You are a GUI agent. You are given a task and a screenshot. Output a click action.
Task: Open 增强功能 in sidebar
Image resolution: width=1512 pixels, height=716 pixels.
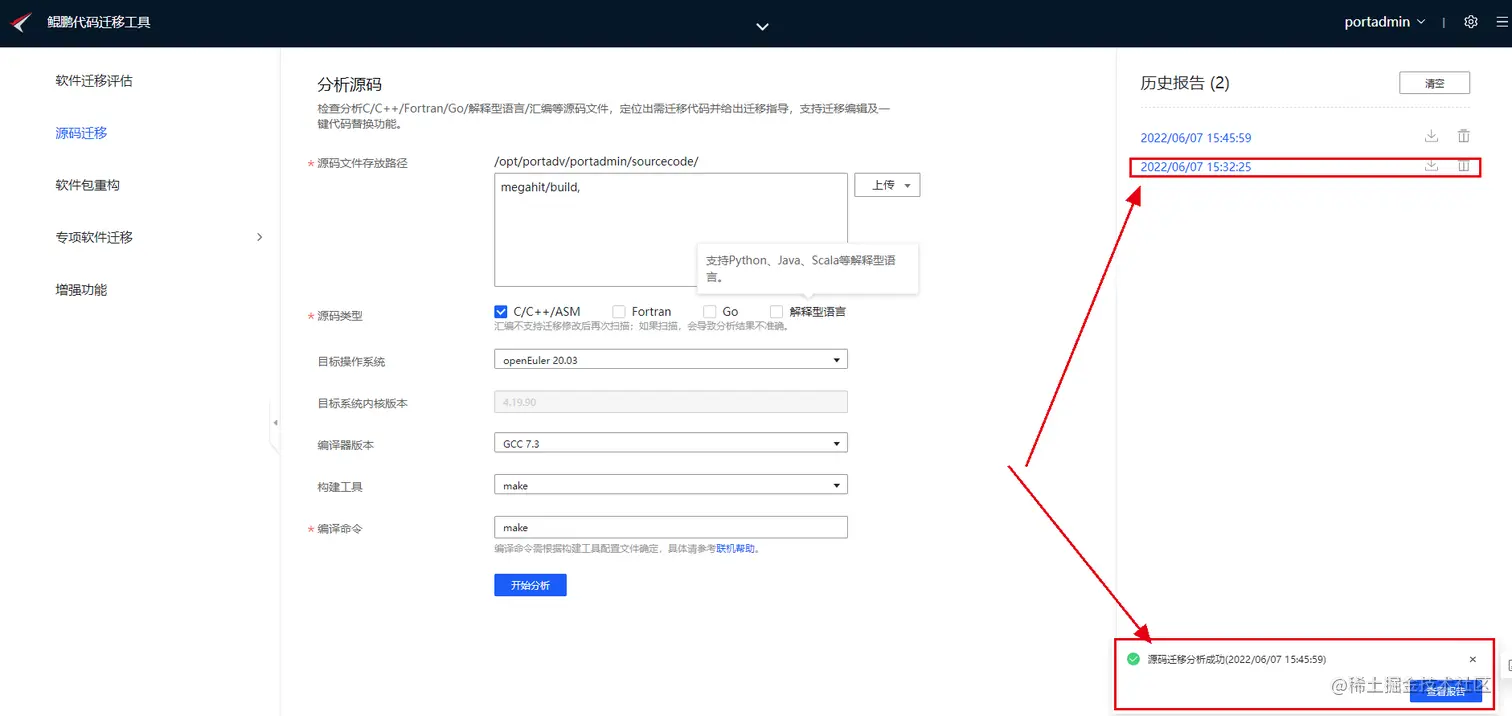81,290
